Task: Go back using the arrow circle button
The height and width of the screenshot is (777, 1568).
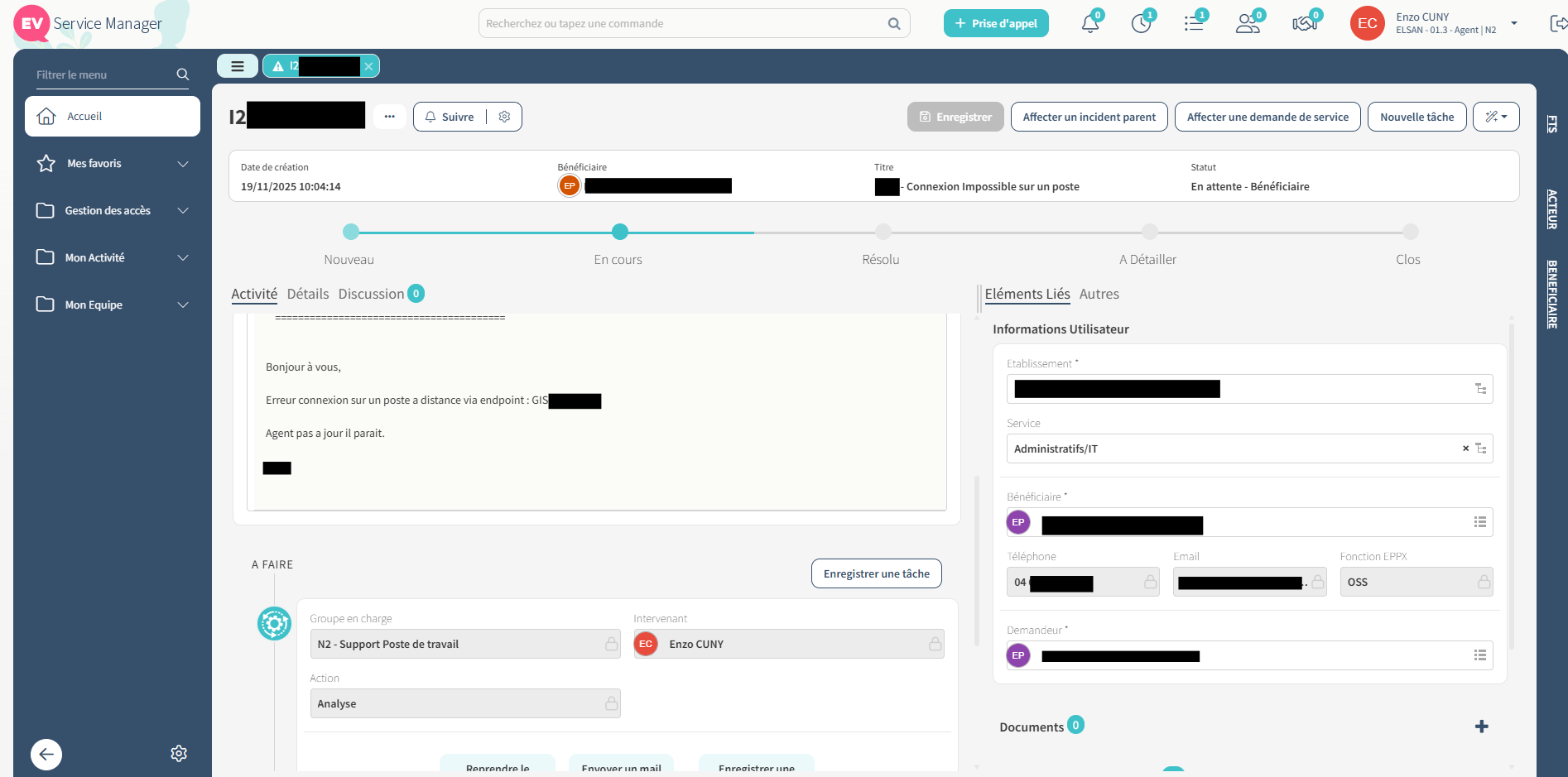Action: (46, 754)
